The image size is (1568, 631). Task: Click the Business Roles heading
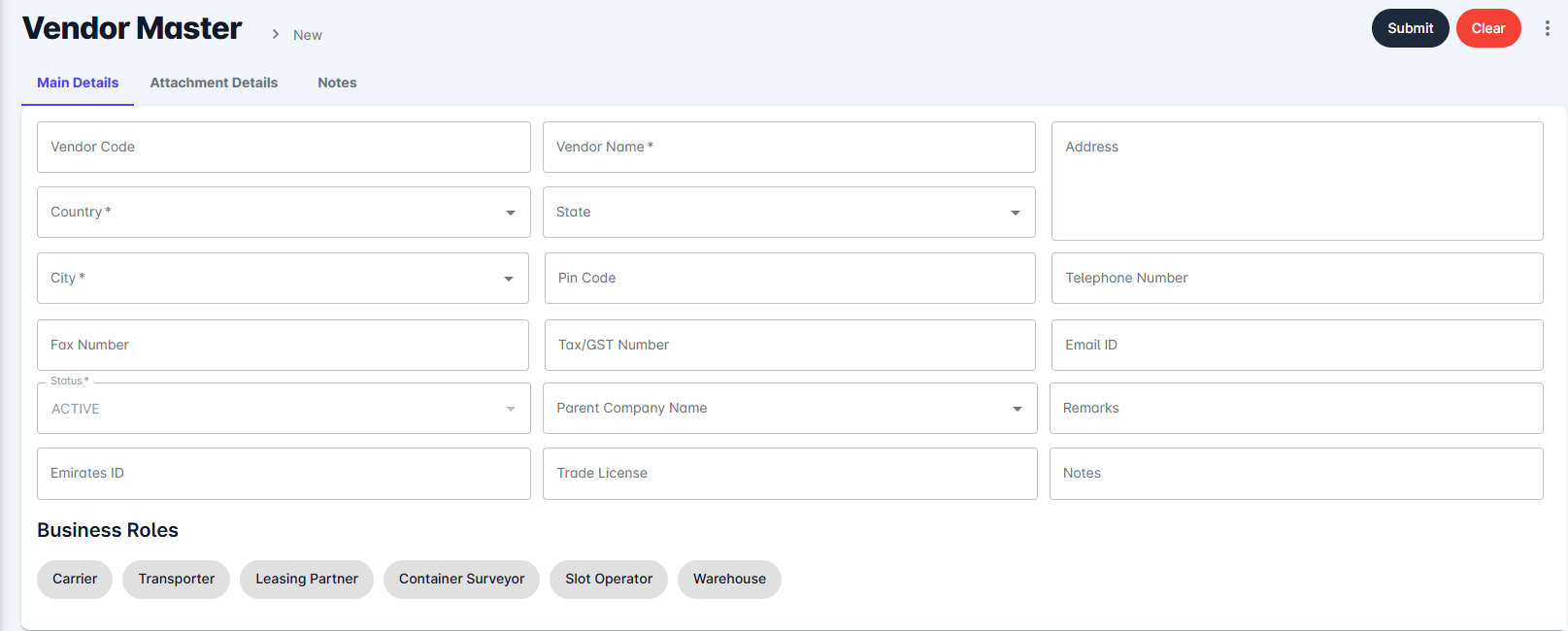coord(108,530)
